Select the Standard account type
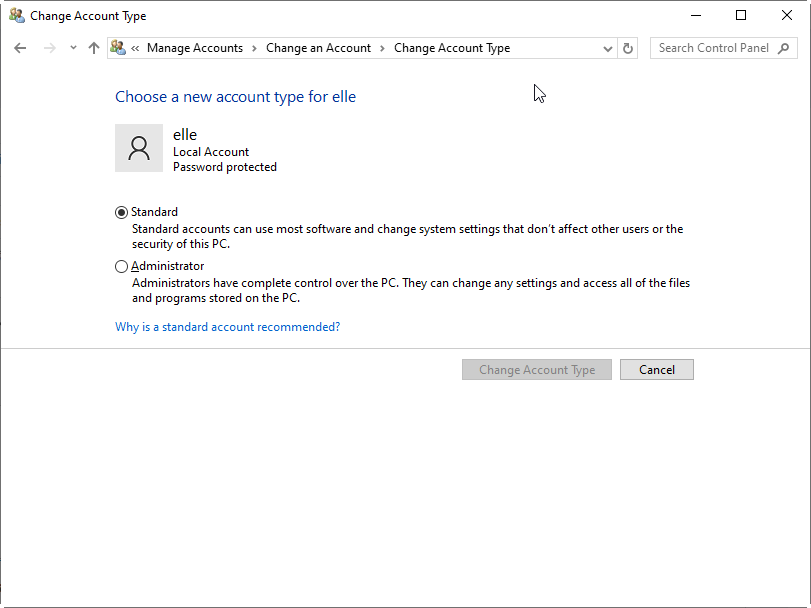 point(122,212)
